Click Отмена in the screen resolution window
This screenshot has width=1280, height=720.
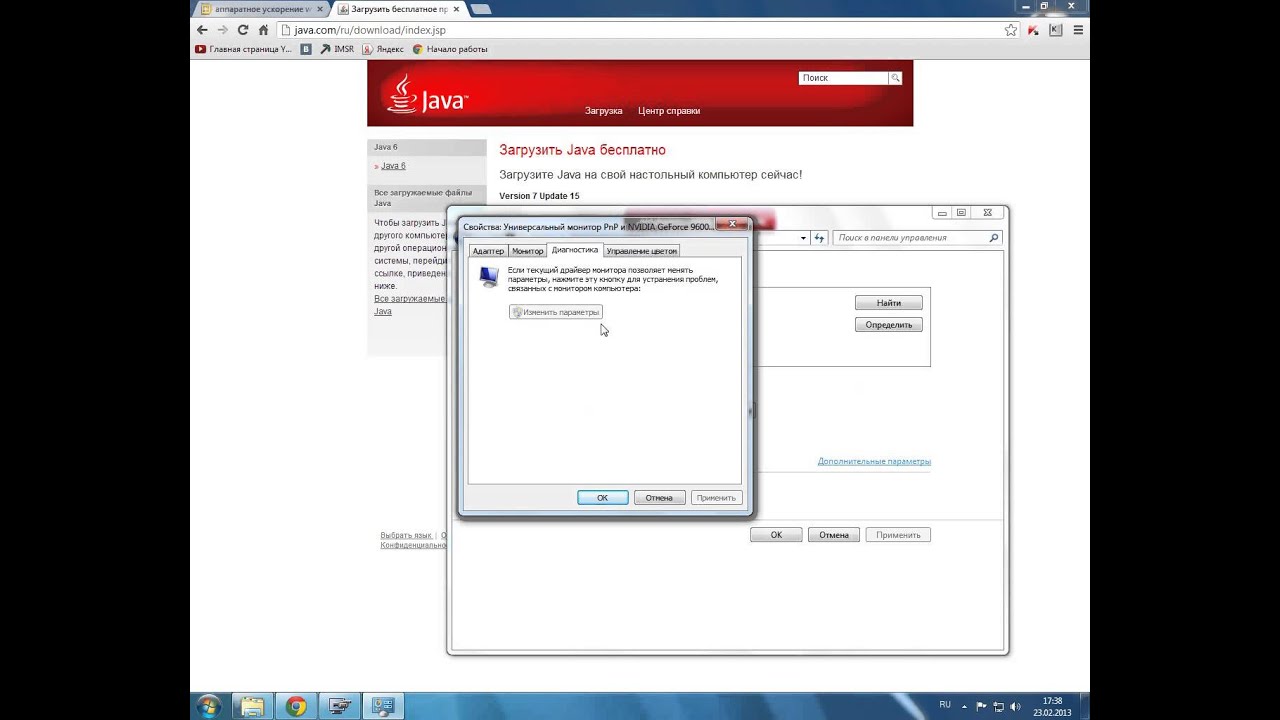834,535
